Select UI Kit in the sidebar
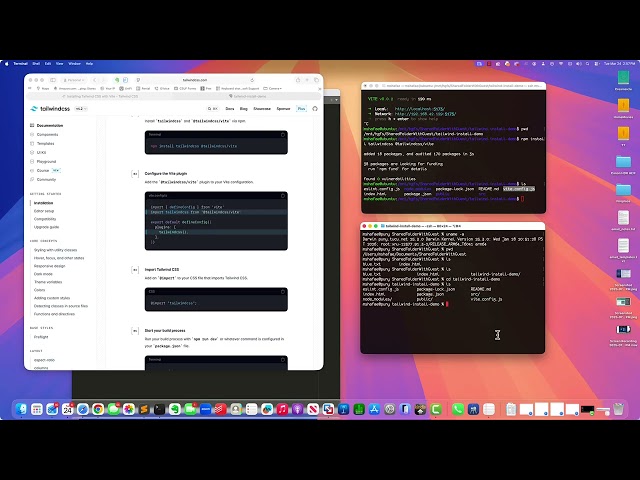The height and width of the screenshot is (480, 640). coord(38,152)
